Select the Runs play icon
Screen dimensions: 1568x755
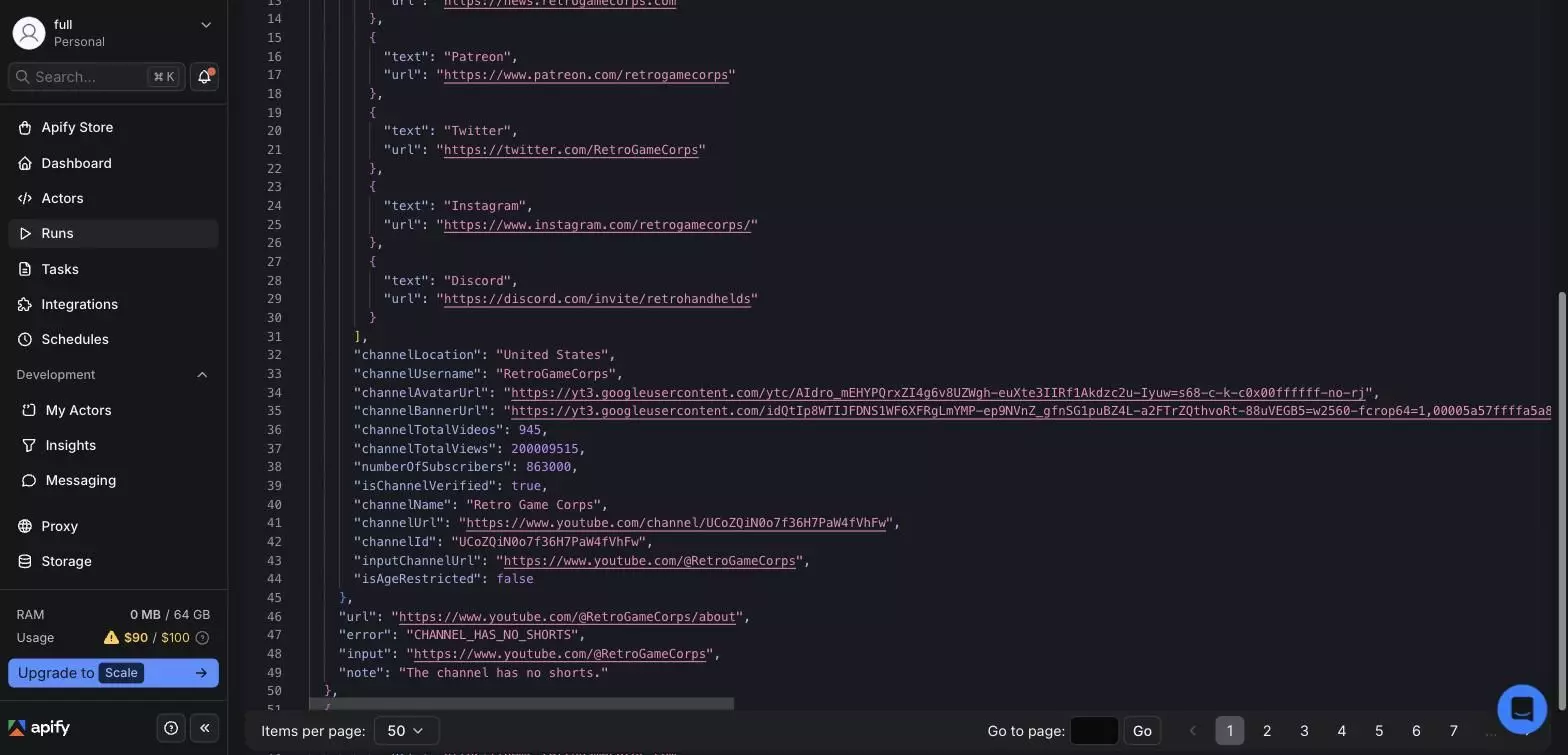click(25, 233)
